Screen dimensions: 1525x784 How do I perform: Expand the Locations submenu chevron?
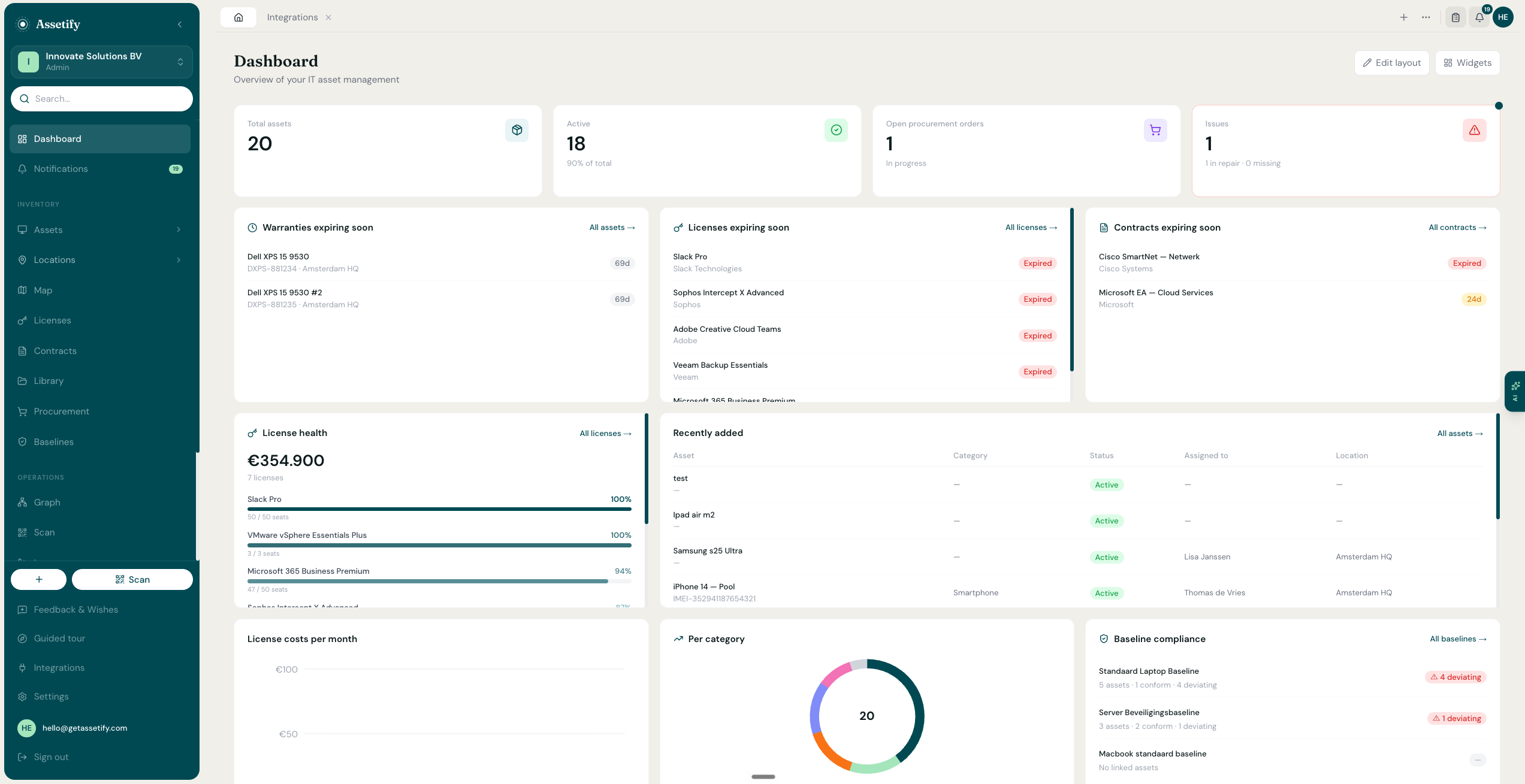tap(179, 260)
